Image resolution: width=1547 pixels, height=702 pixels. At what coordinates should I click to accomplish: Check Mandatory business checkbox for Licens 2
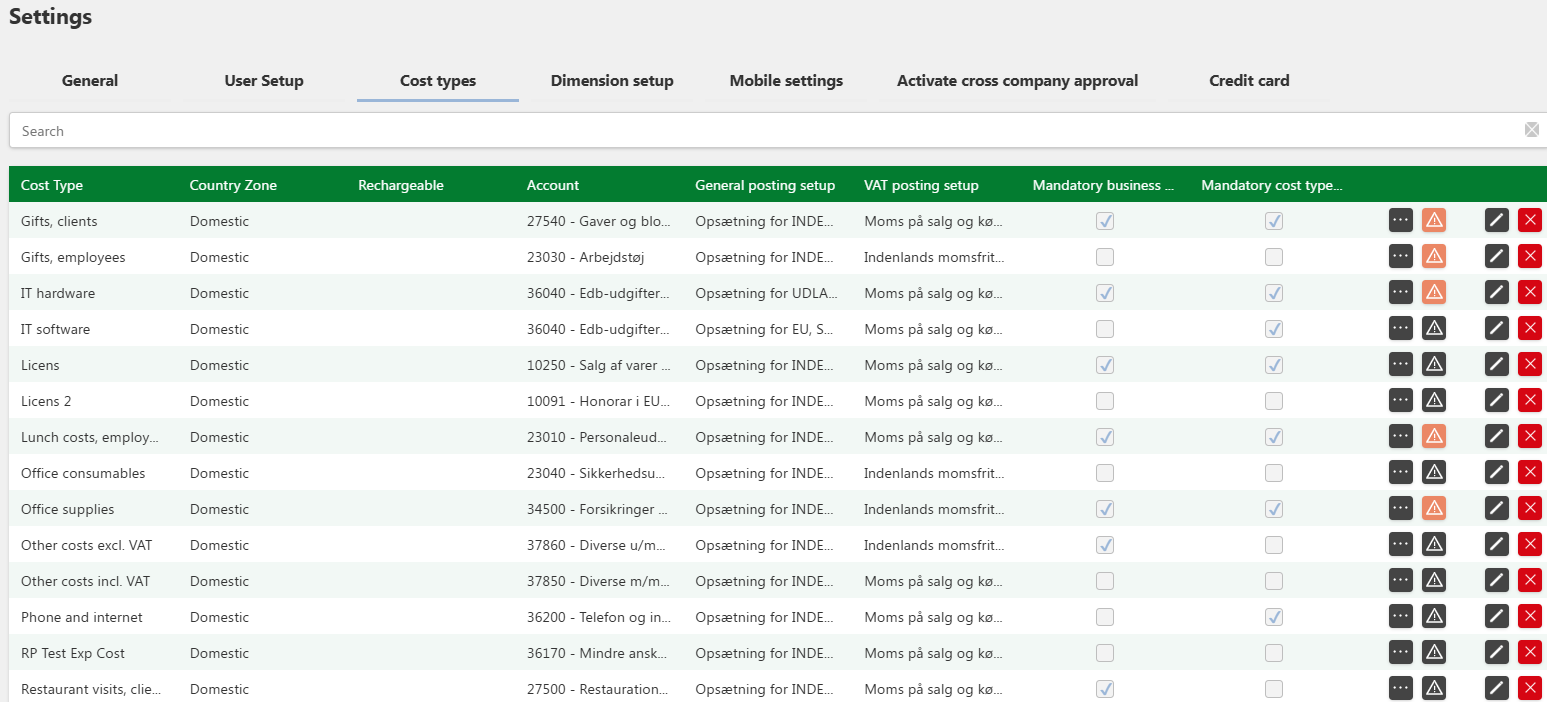[1105, 401]
